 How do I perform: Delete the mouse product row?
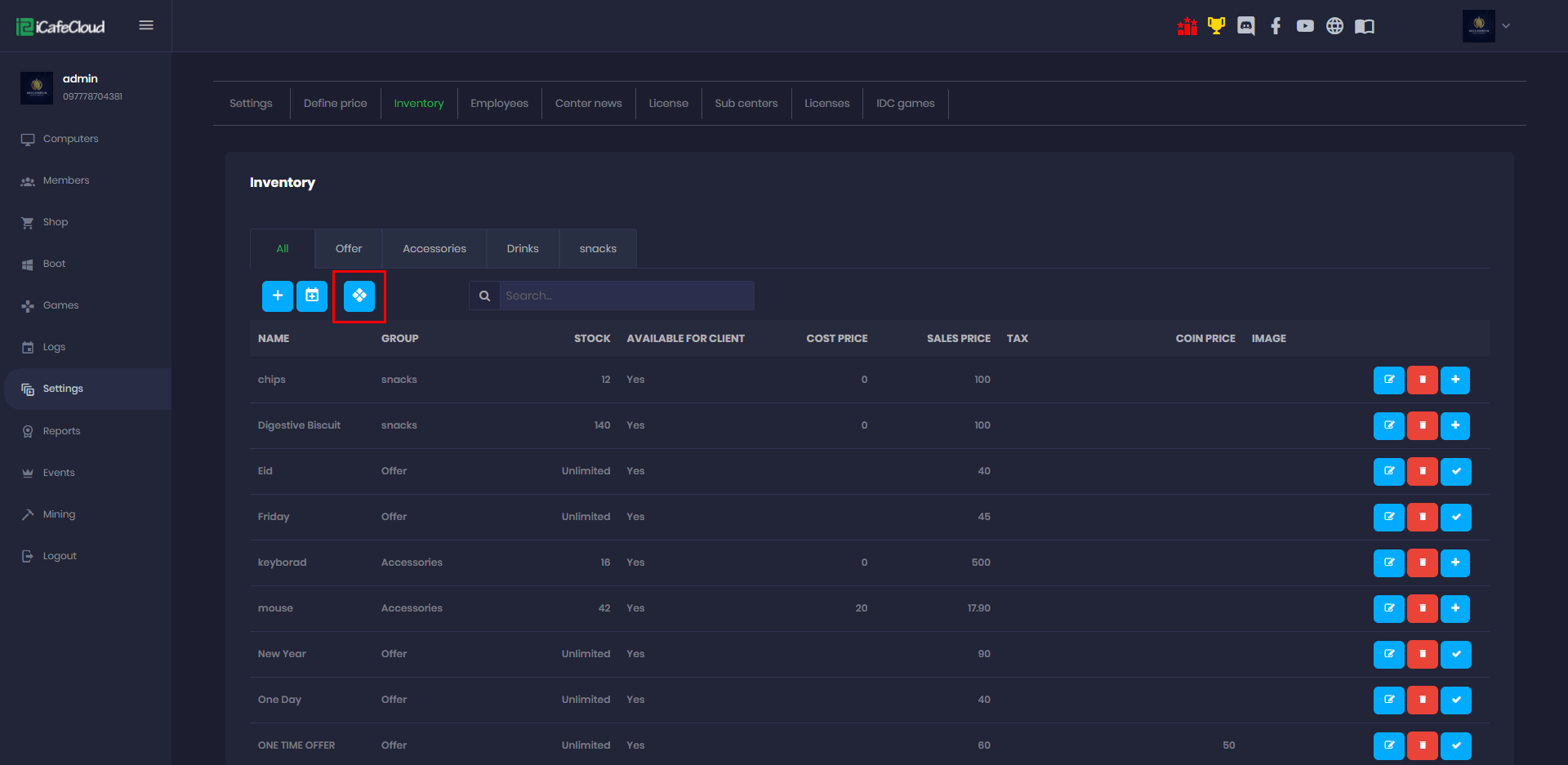(1422, 608)
